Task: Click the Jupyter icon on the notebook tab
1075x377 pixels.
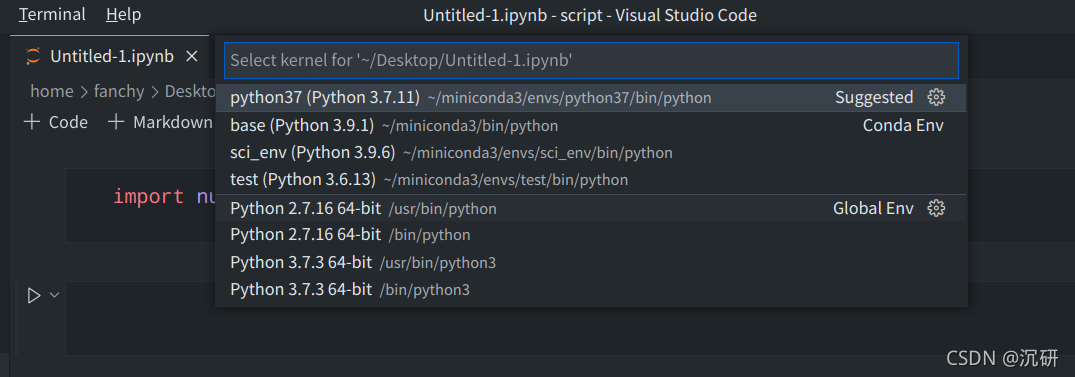Action: (x=33, y=56)
